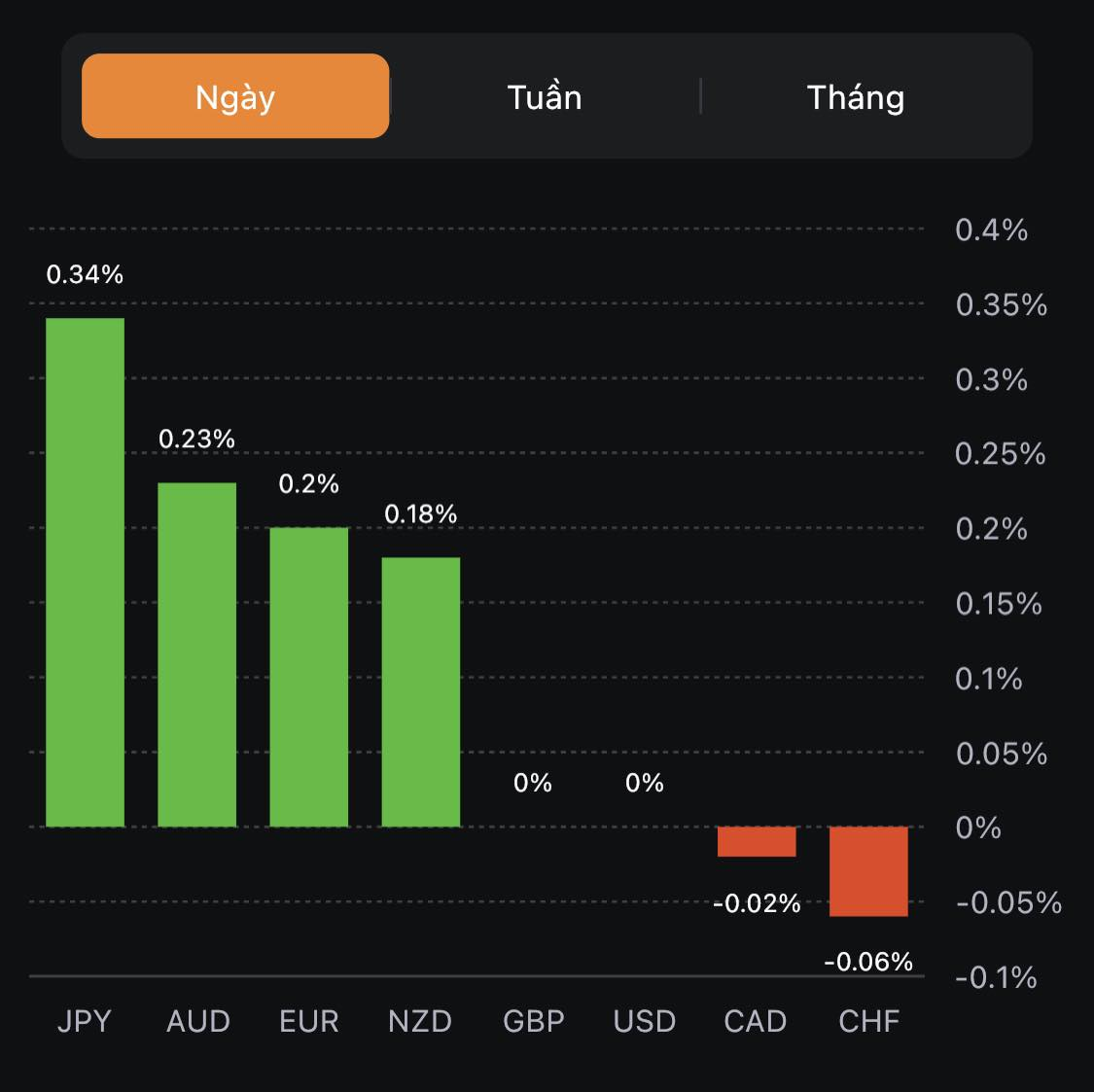Tap the USD axis label
Viewport: 1094px width, 1092px height.
click(x=645, y=1021)
